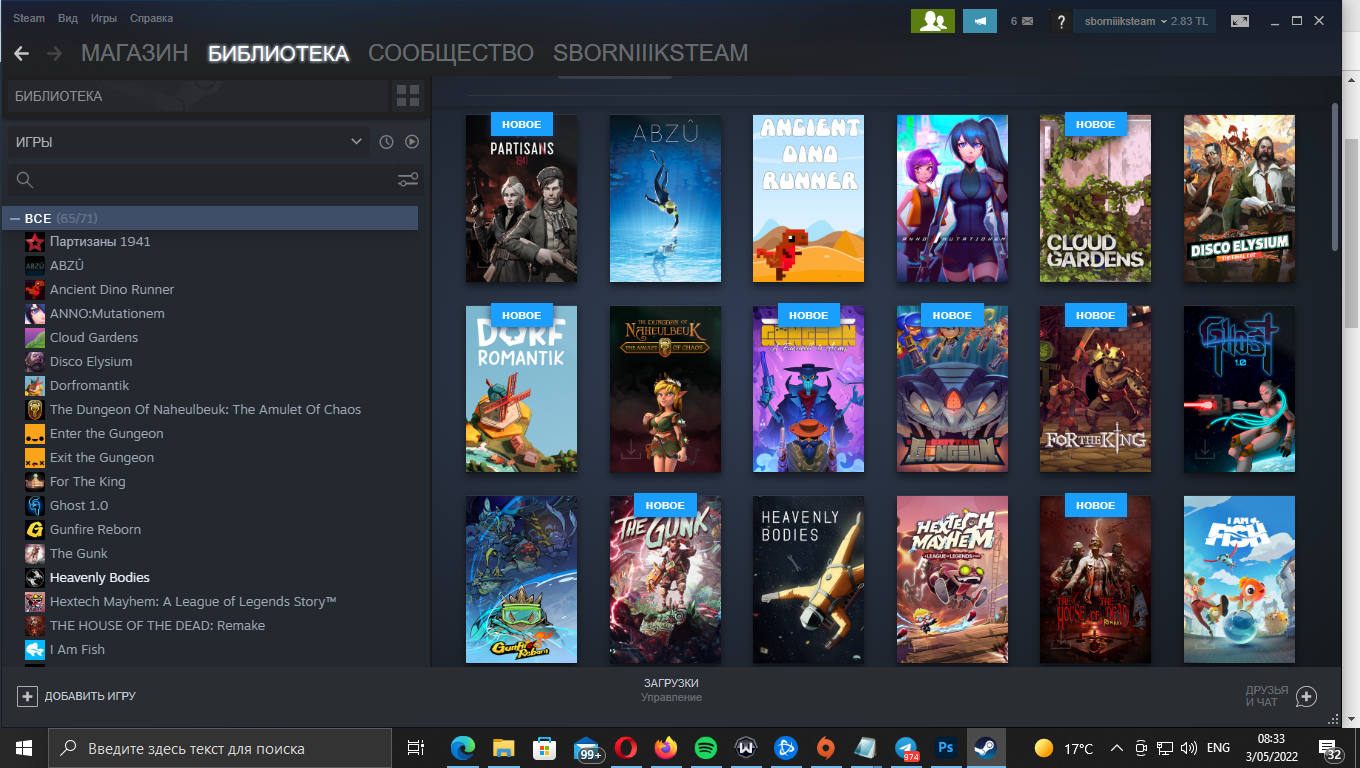The width and height of the screenshot is (1360, 768).
Task: Open advanced filter sliders icon
Action: [x=408, y=180]
